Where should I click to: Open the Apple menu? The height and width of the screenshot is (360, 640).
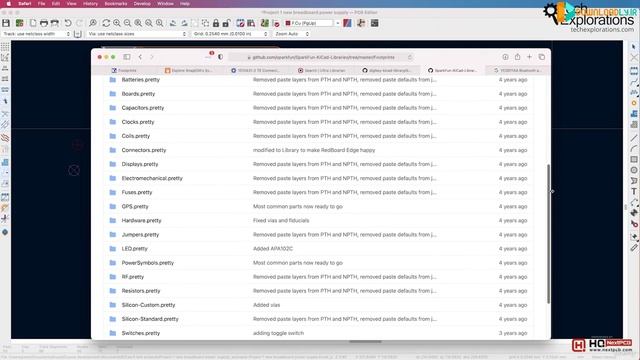(8, 4)
